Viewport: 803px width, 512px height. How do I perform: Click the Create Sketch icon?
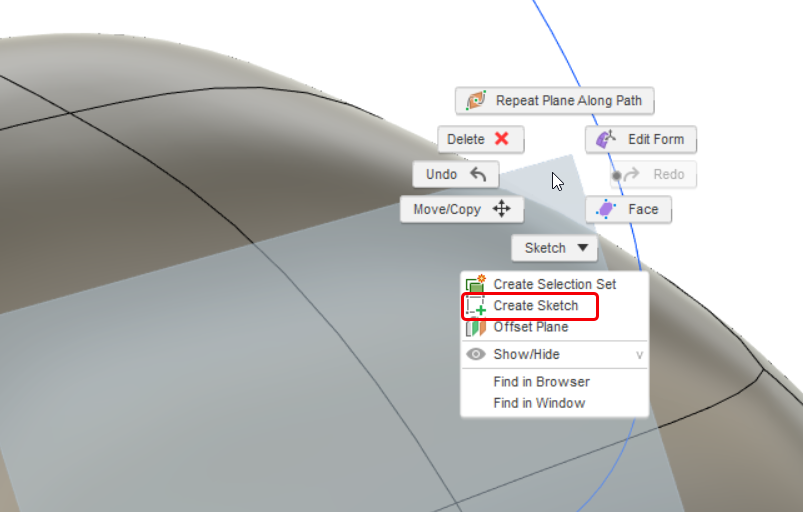coord(476,305)
